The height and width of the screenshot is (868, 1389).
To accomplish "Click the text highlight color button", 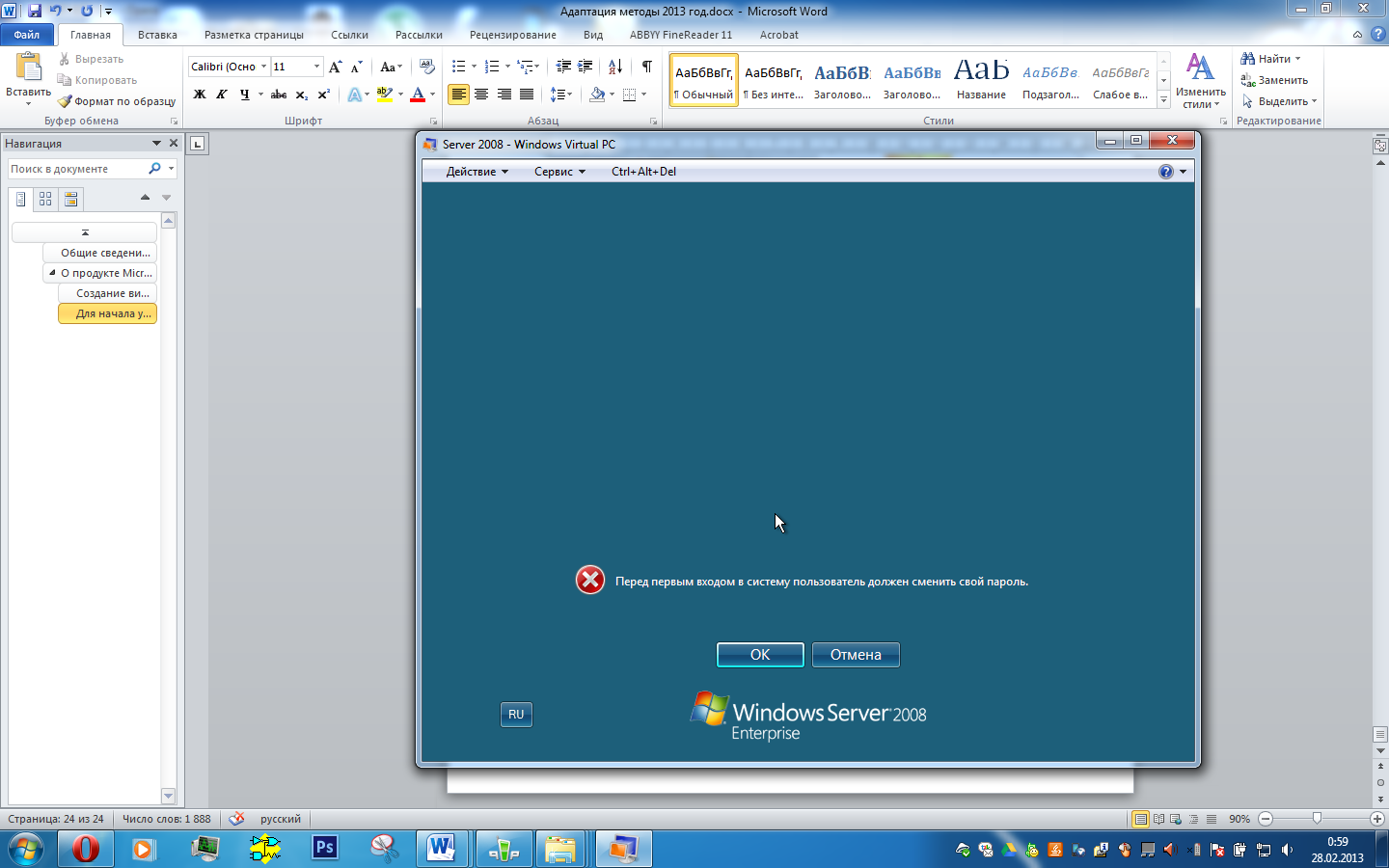I will (x=385, y=95).
